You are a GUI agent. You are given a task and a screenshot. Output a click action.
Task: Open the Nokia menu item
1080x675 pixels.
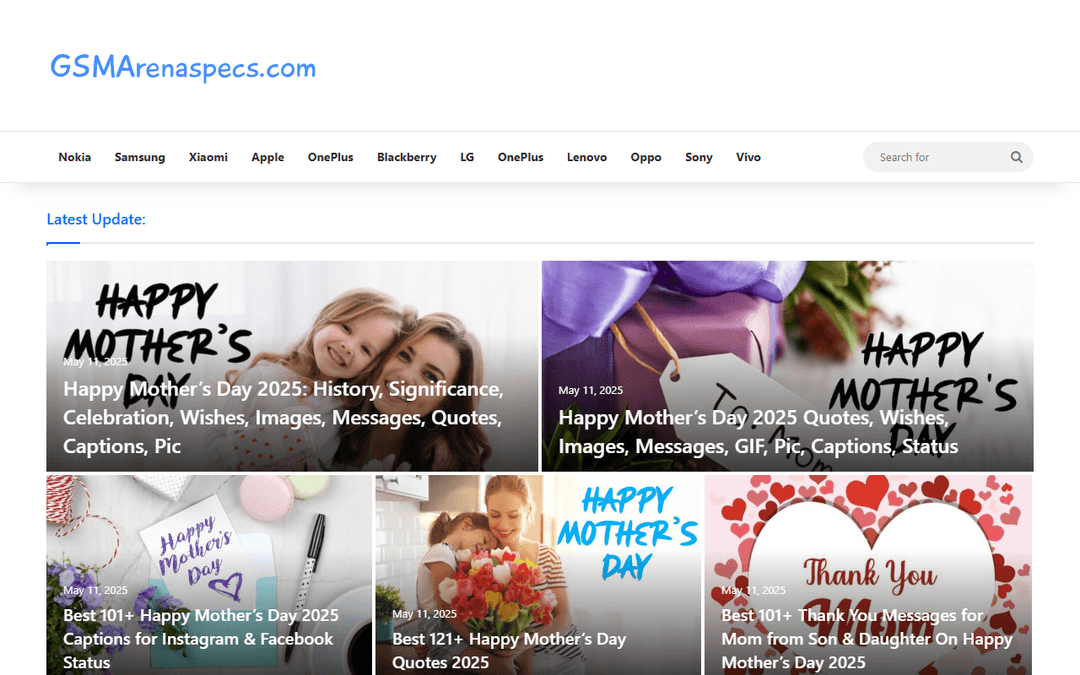[74, 157]
